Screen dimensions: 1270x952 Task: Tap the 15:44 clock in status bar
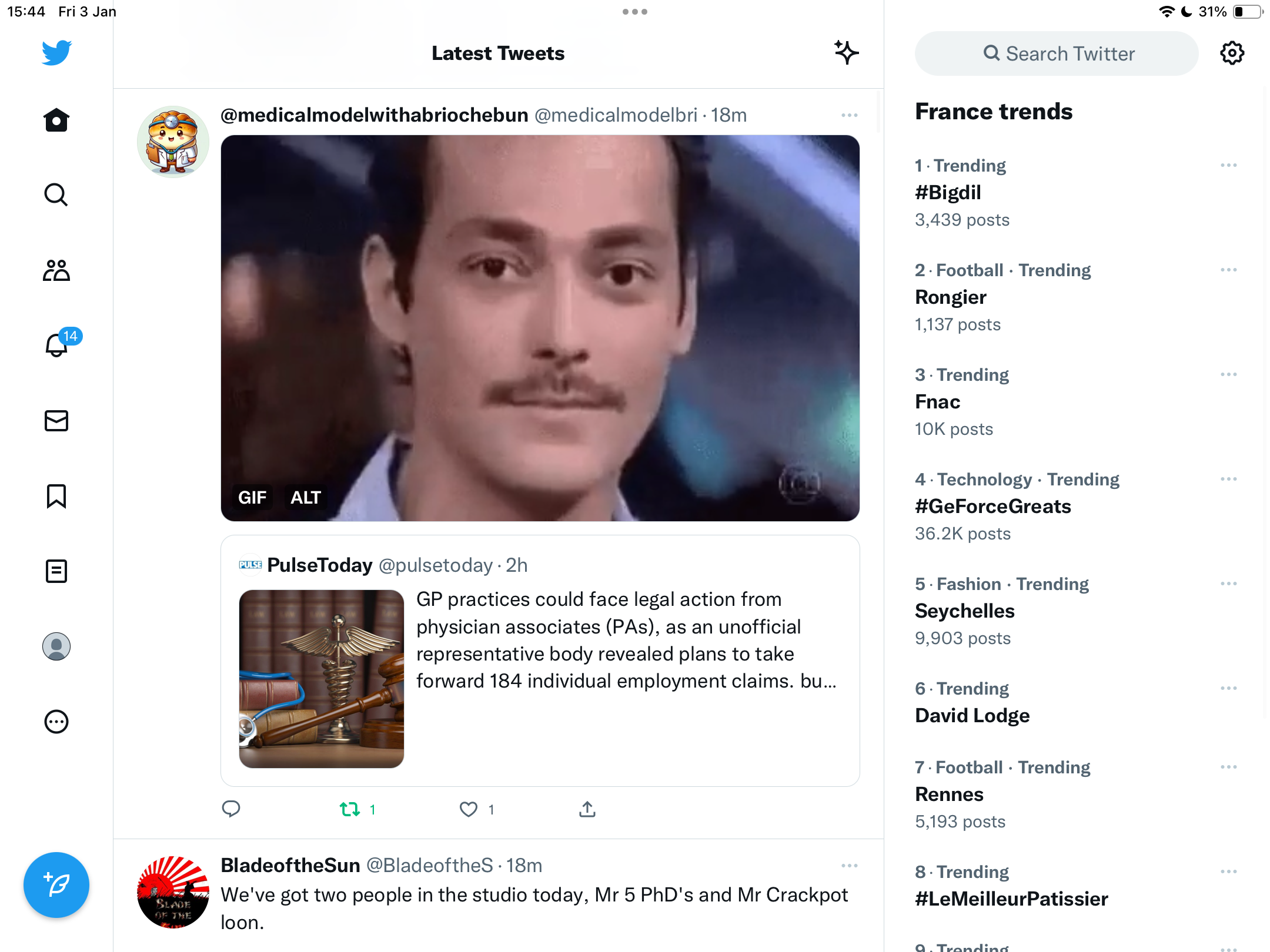(26, 12)
